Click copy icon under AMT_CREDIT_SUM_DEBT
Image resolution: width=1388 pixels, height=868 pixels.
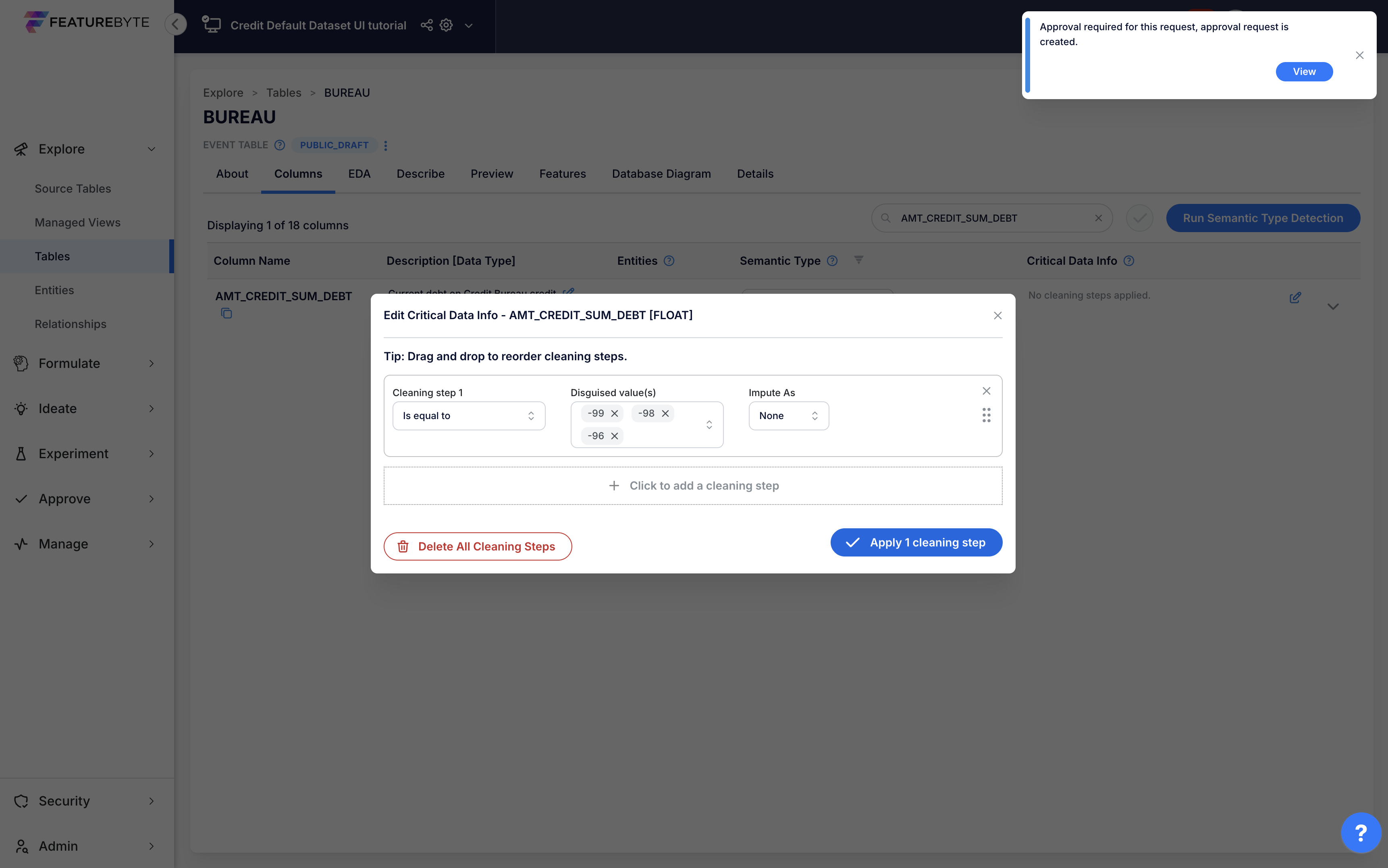point(226,314)
